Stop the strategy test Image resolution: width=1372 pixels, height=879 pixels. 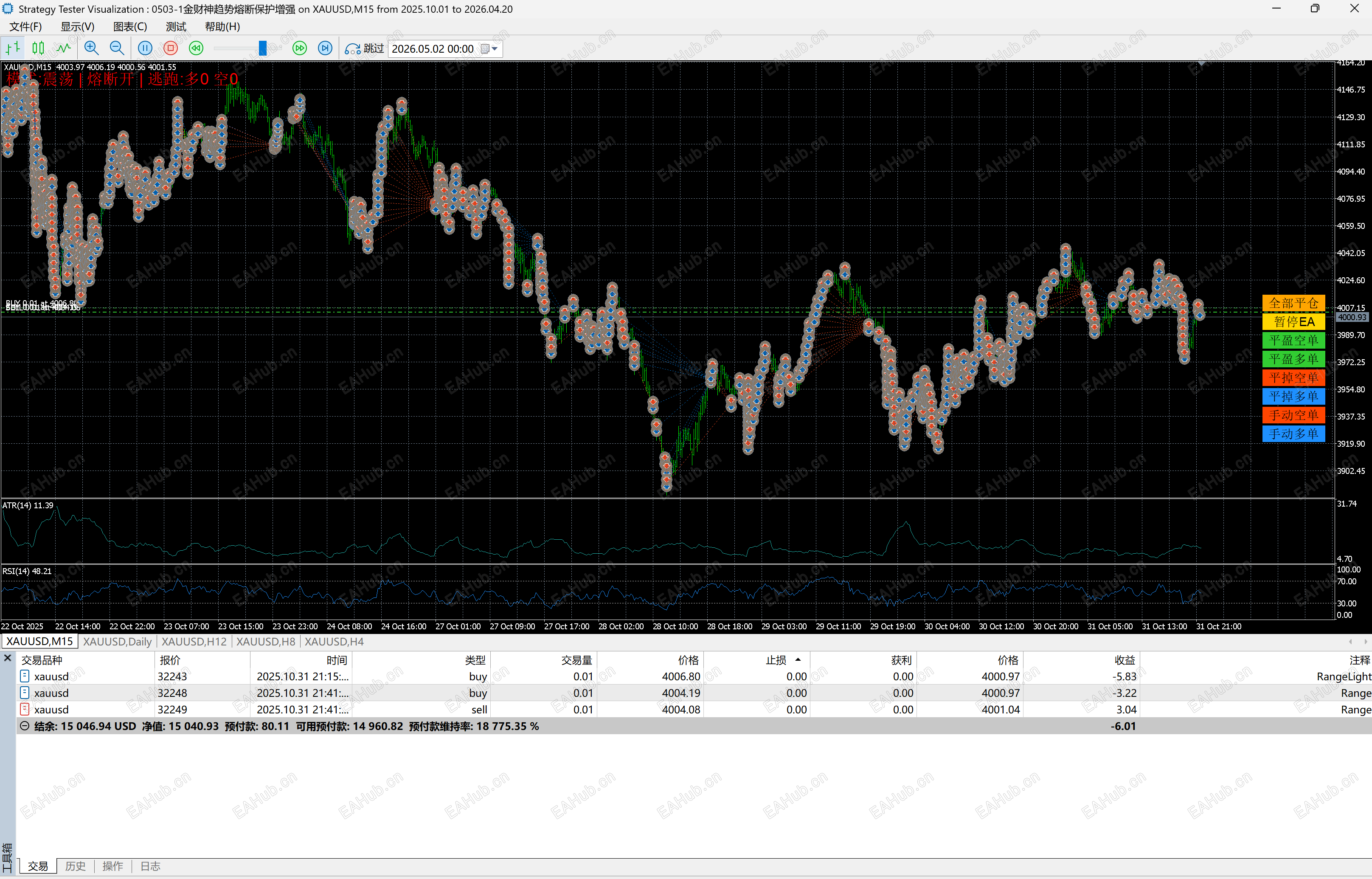pos(171,48)
